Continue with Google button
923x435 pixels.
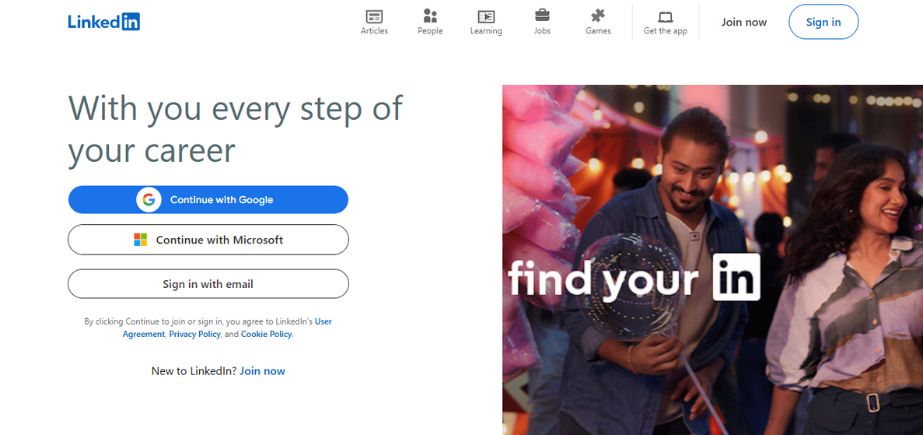(x=208, y=200)
